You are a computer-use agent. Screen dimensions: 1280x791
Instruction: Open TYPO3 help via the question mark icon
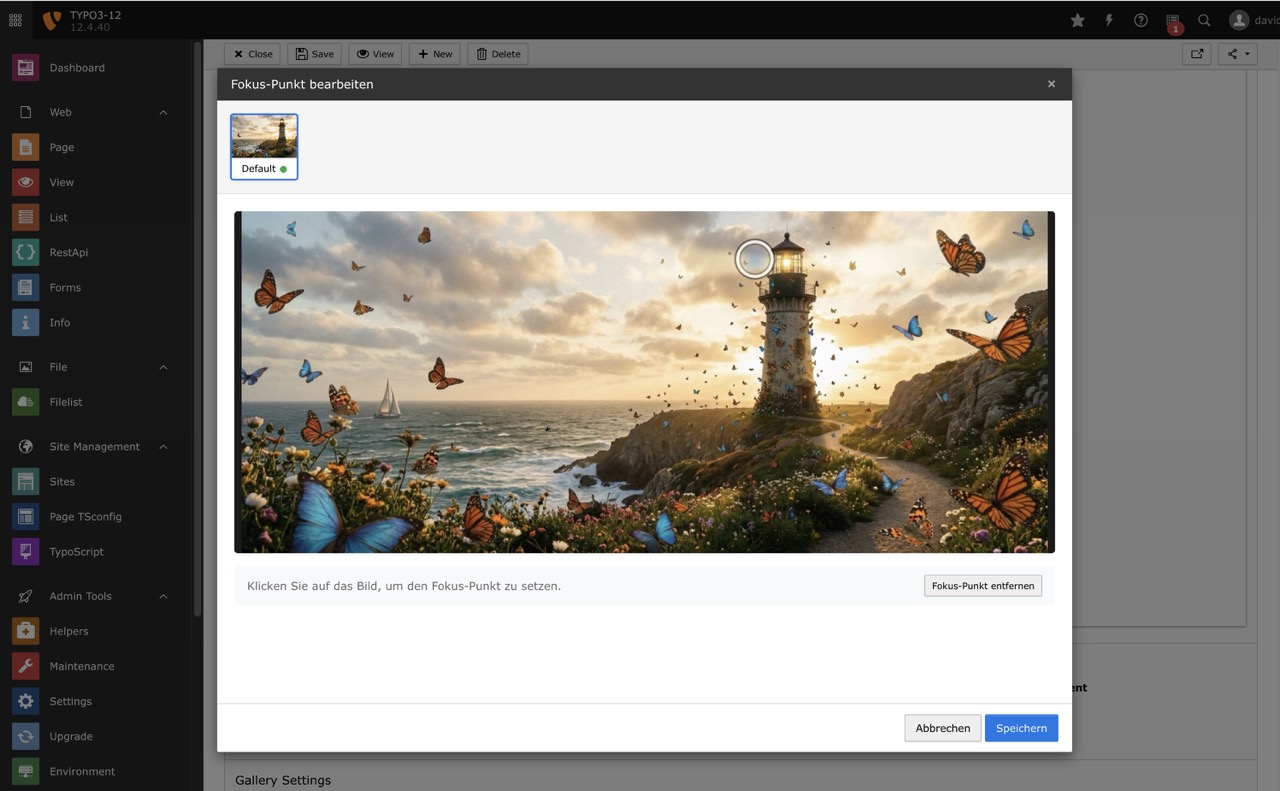tap(1140, 20)
